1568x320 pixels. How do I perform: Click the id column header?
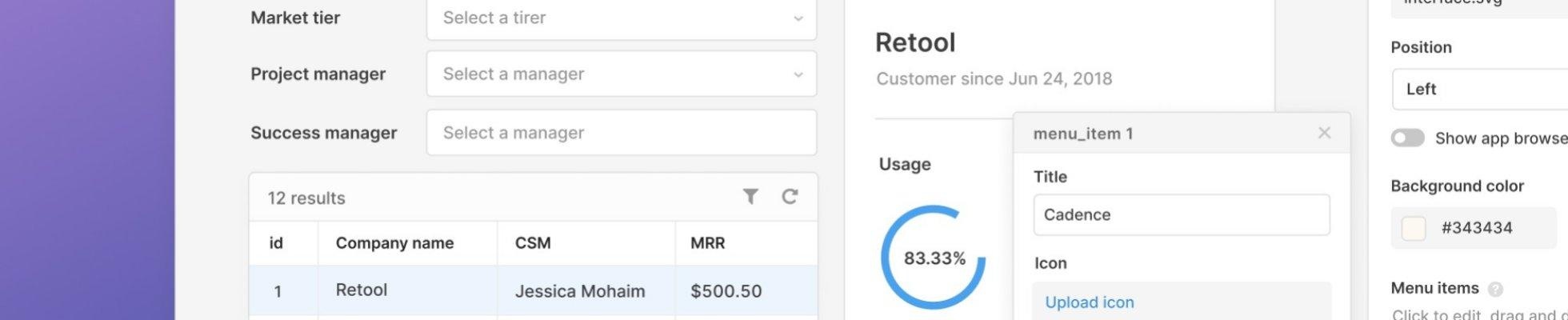276,243
